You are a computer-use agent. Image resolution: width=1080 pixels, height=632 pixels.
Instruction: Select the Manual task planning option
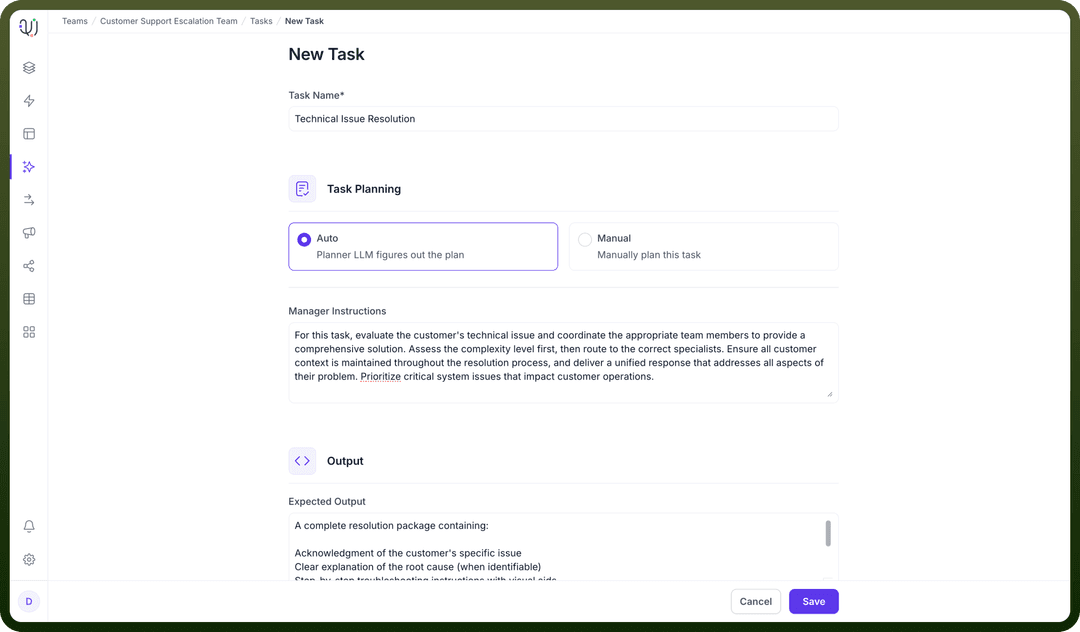(x=704, y=246)
